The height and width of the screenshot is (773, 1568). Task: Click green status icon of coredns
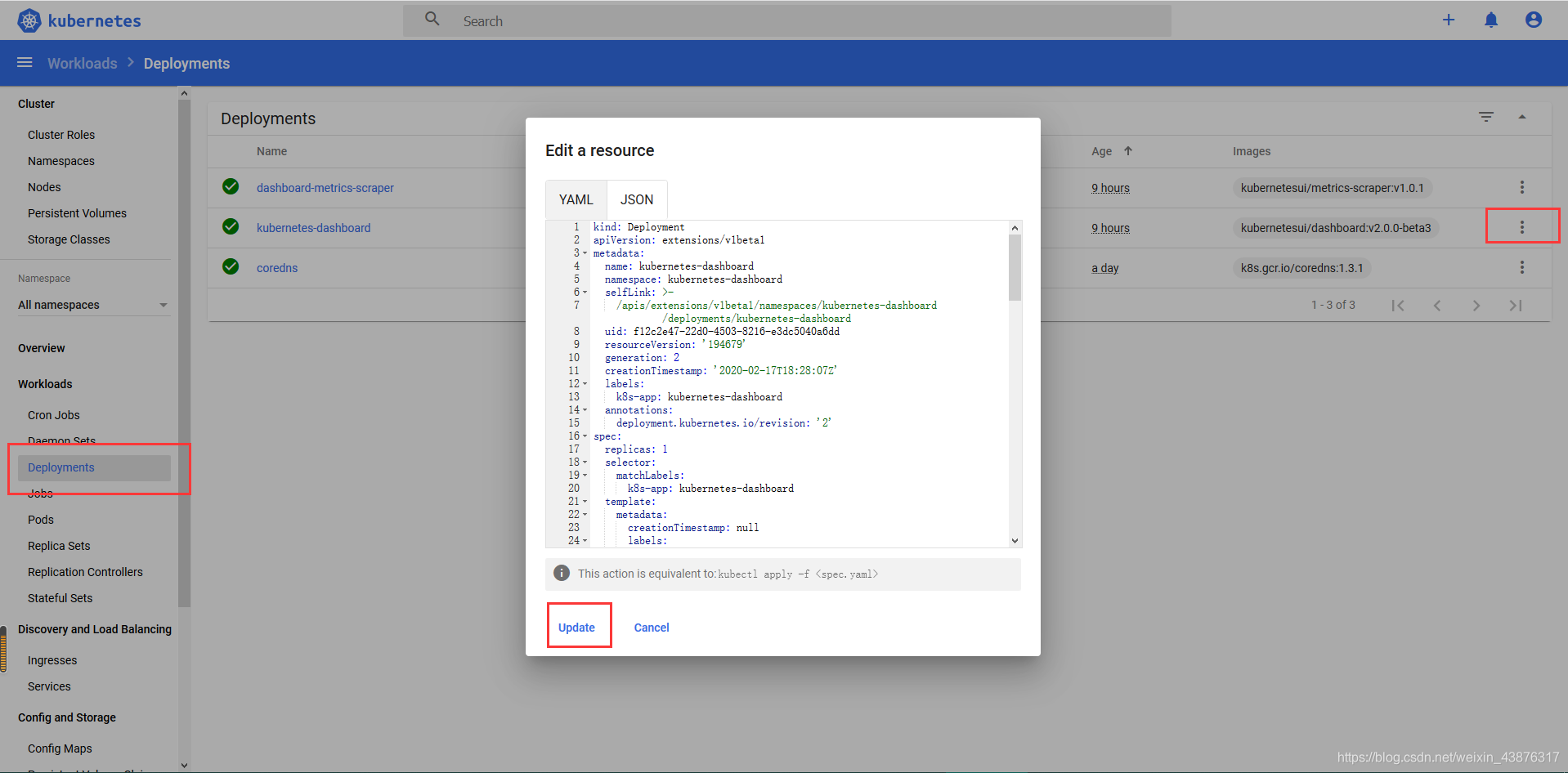tap(231, 266)
